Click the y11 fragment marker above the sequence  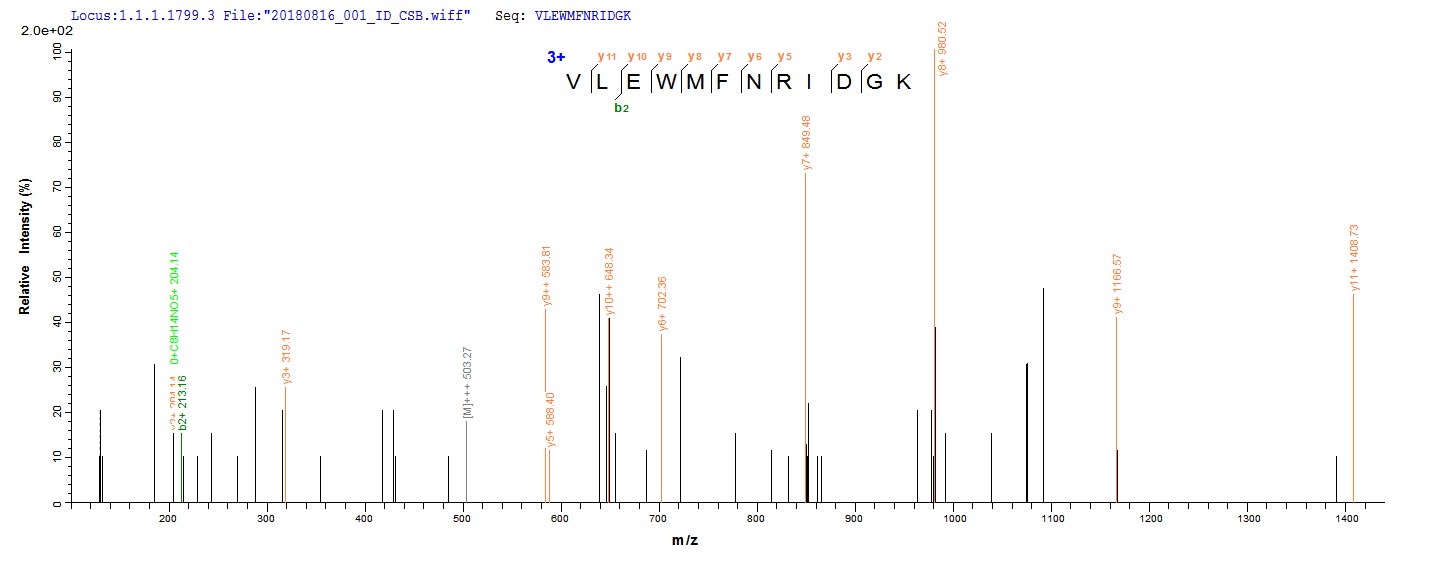606,56
